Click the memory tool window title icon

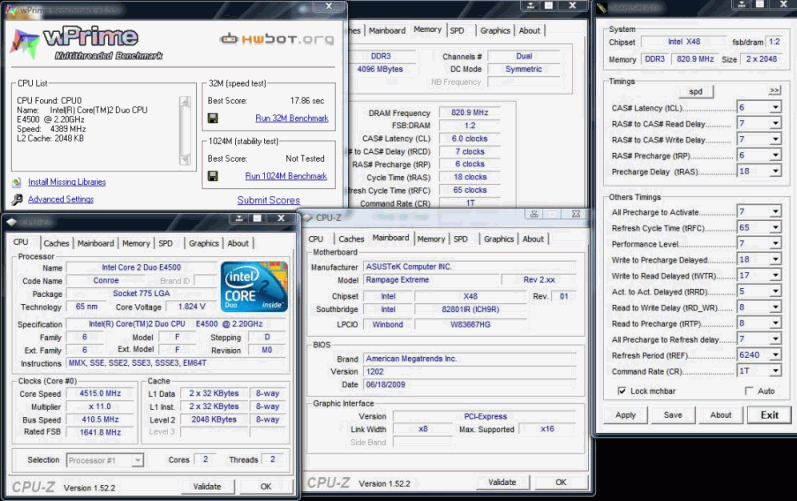602,7
